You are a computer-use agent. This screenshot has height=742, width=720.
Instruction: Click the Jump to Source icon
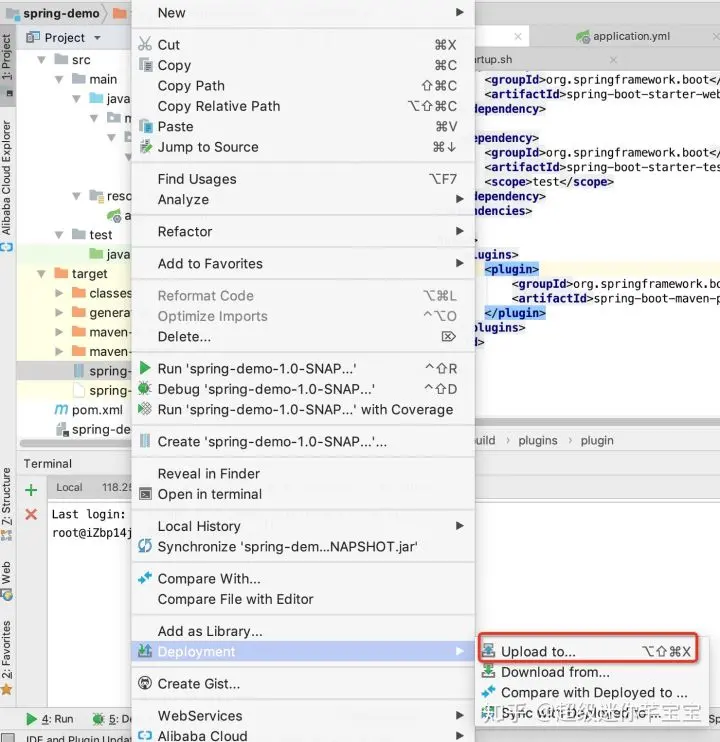[146, 147]
